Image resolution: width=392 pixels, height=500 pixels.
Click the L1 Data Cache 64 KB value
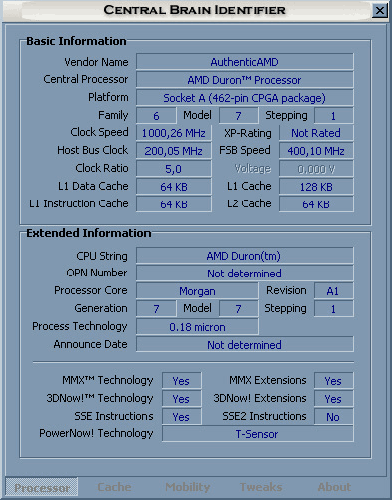(x=174, y=187)
